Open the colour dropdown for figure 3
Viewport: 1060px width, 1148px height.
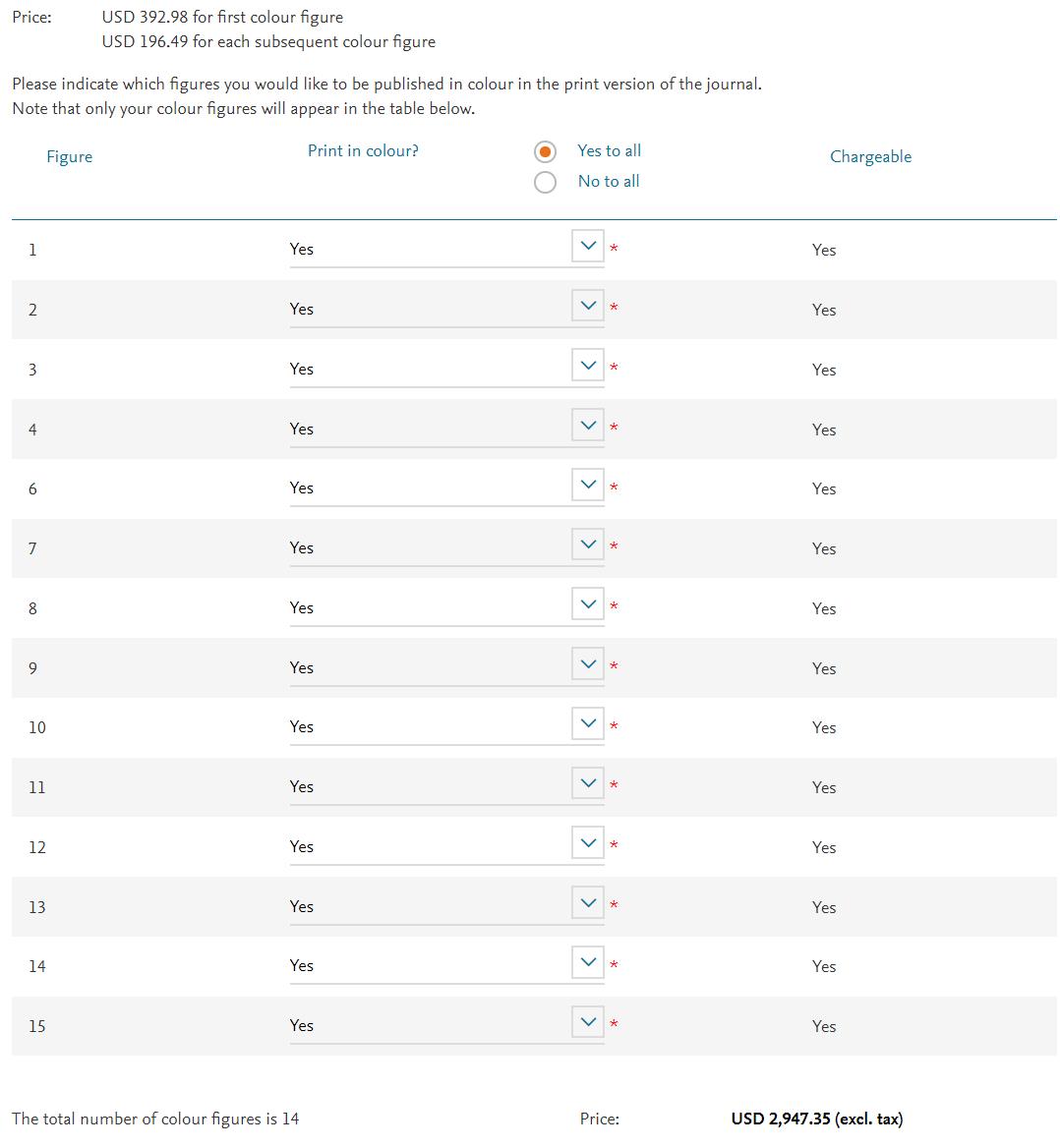(x=588, y=366)
